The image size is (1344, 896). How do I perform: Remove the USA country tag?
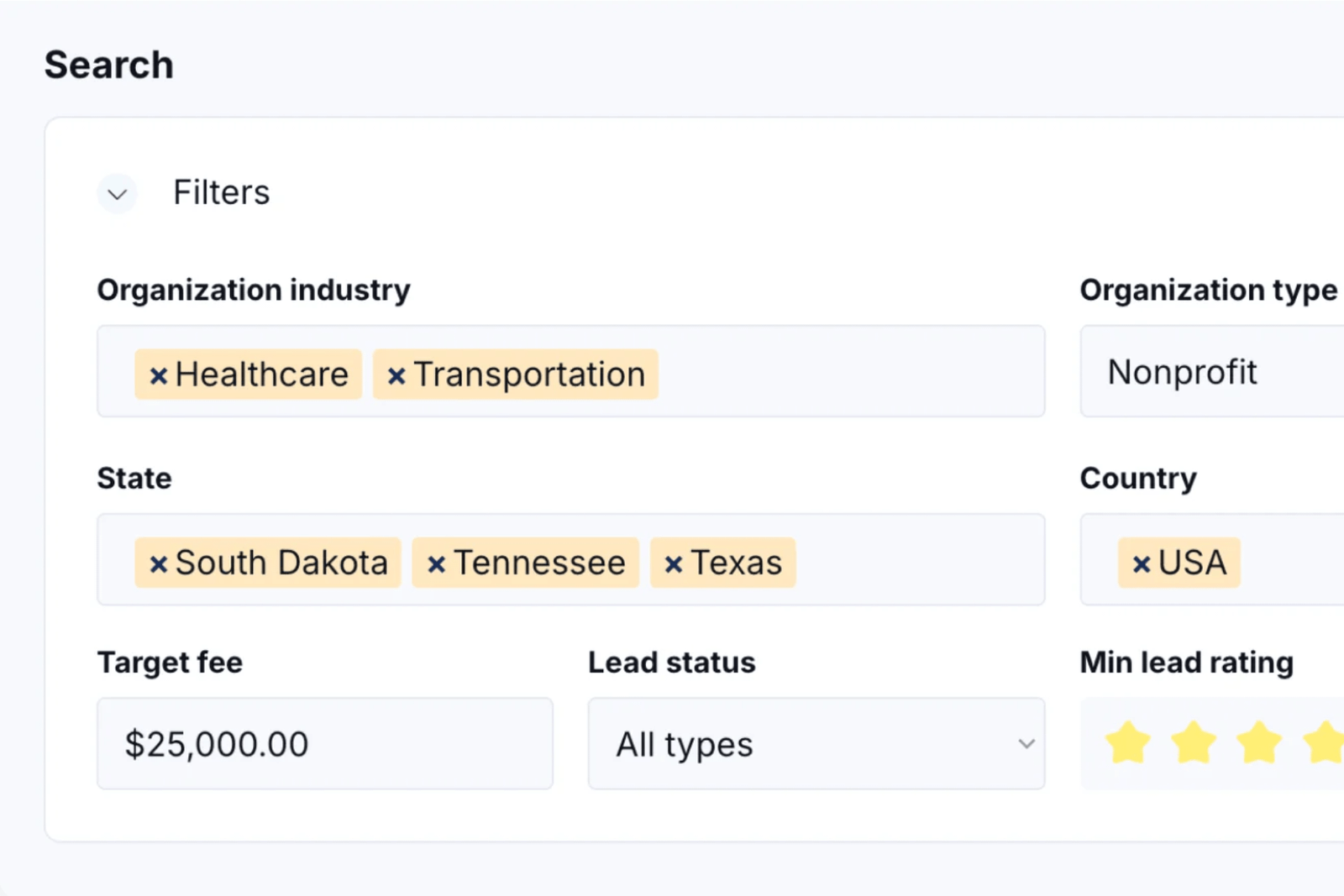pos(1141,563)
